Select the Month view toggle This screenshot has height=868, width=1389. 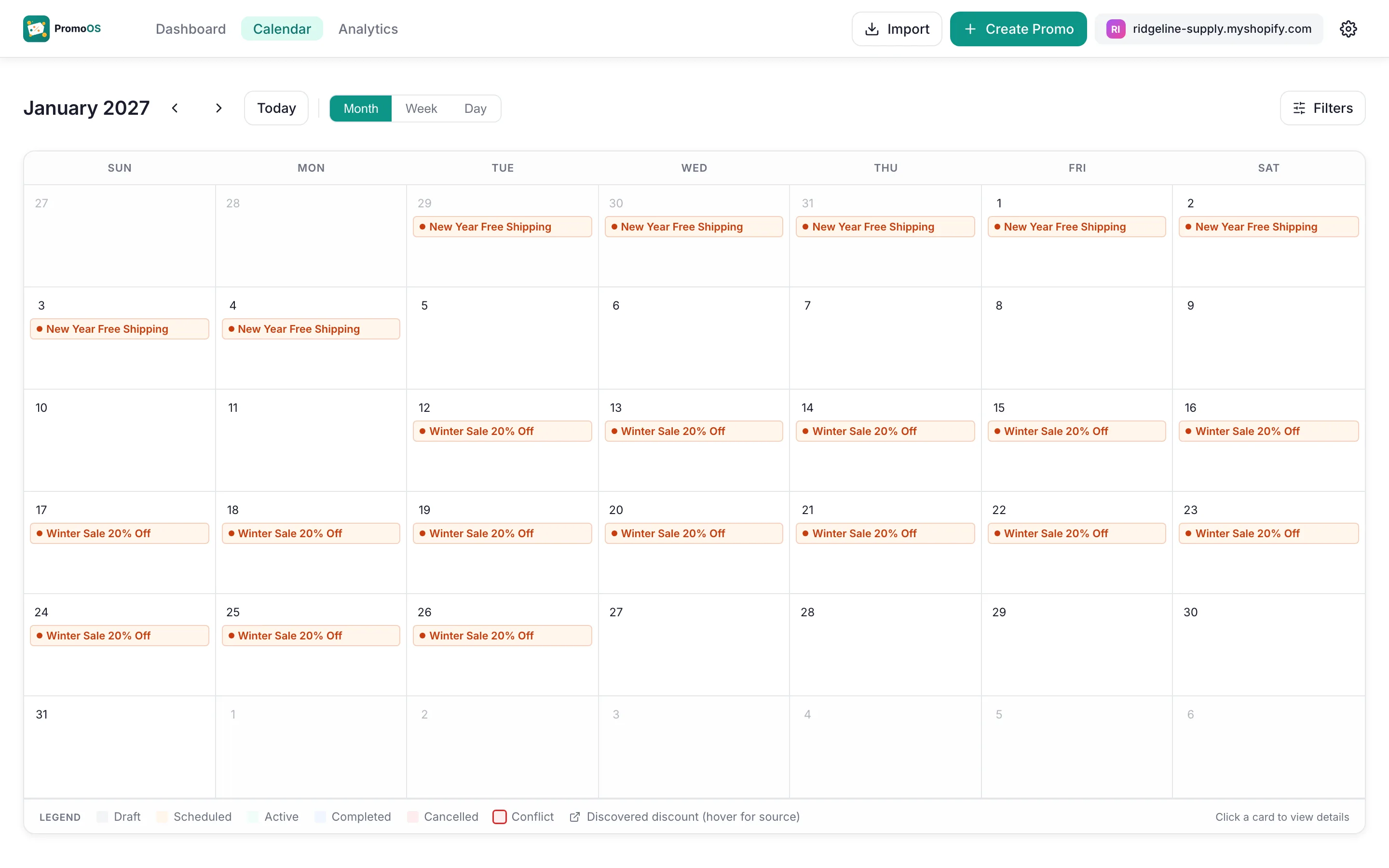360,108
